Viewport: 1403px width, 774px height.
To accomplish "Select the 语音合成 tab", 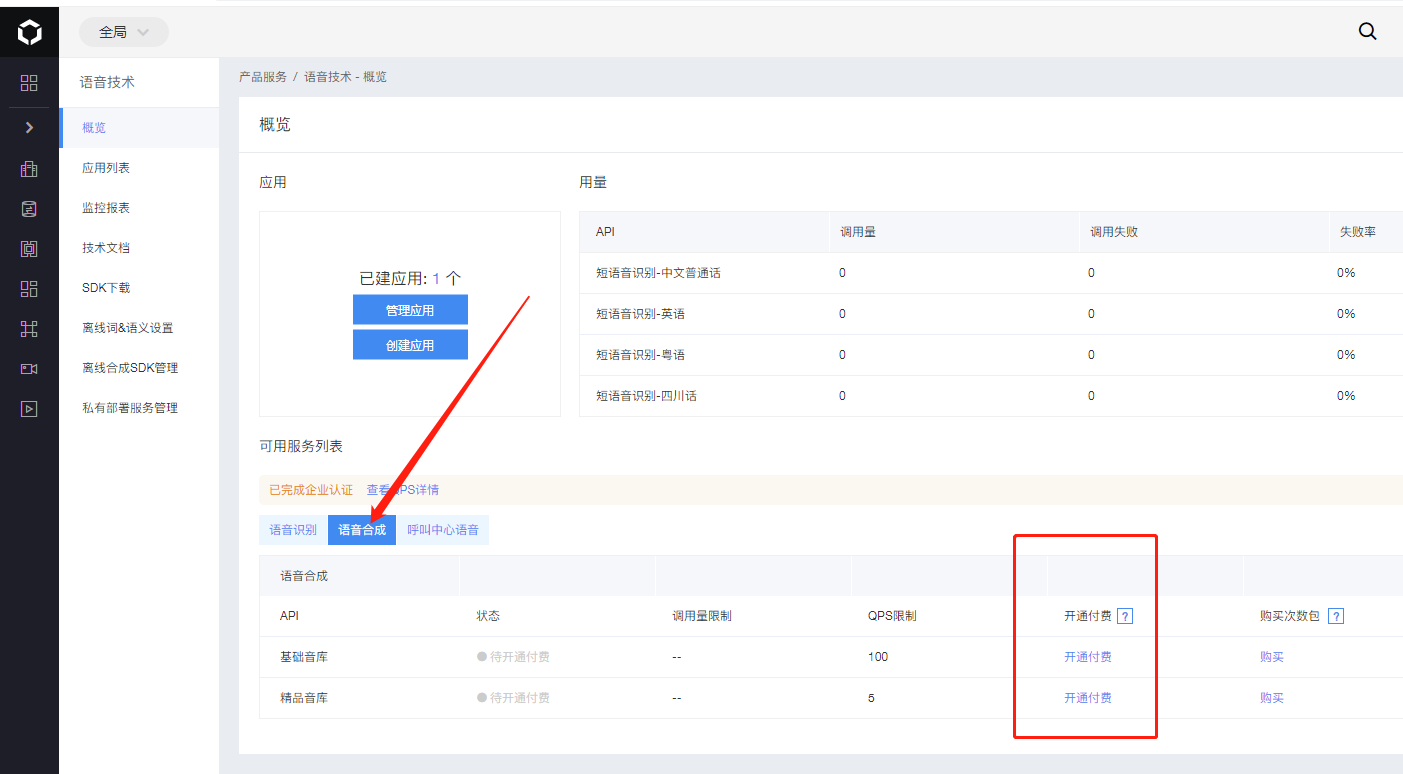I will [362, 530].
